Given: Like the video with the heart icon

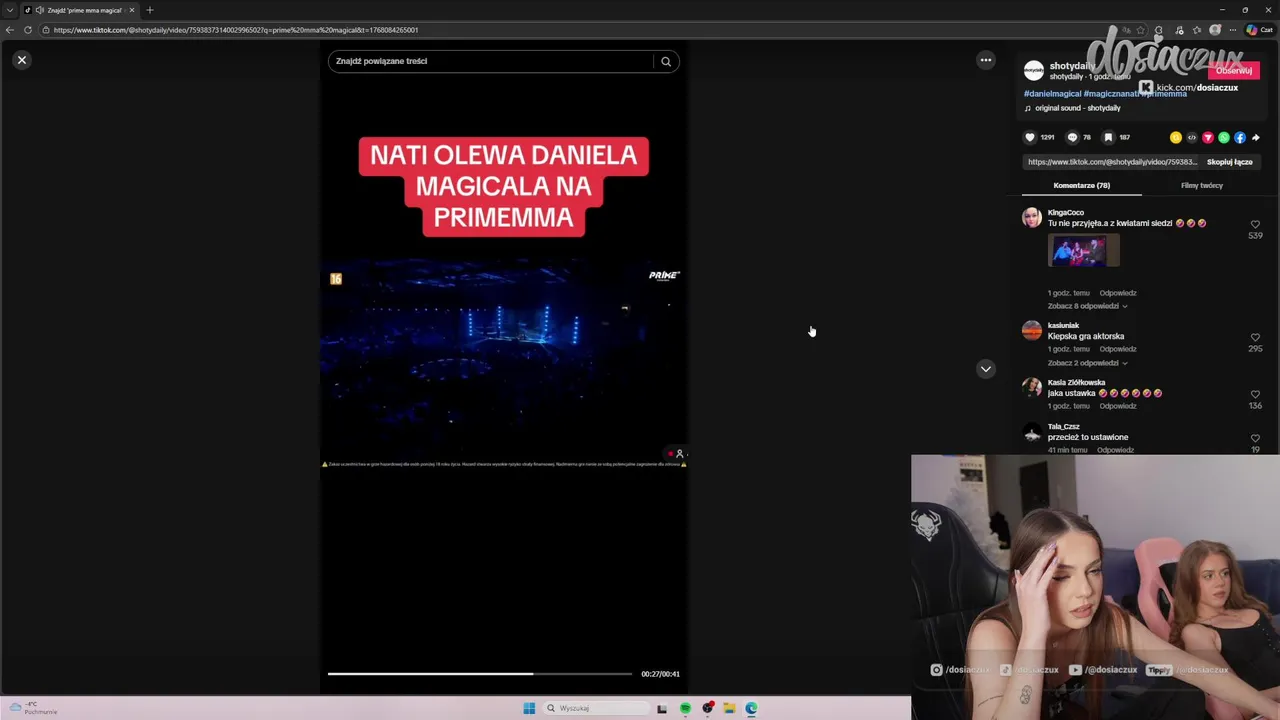Looking at the screenshot, I should click(x=1030, y=137).
